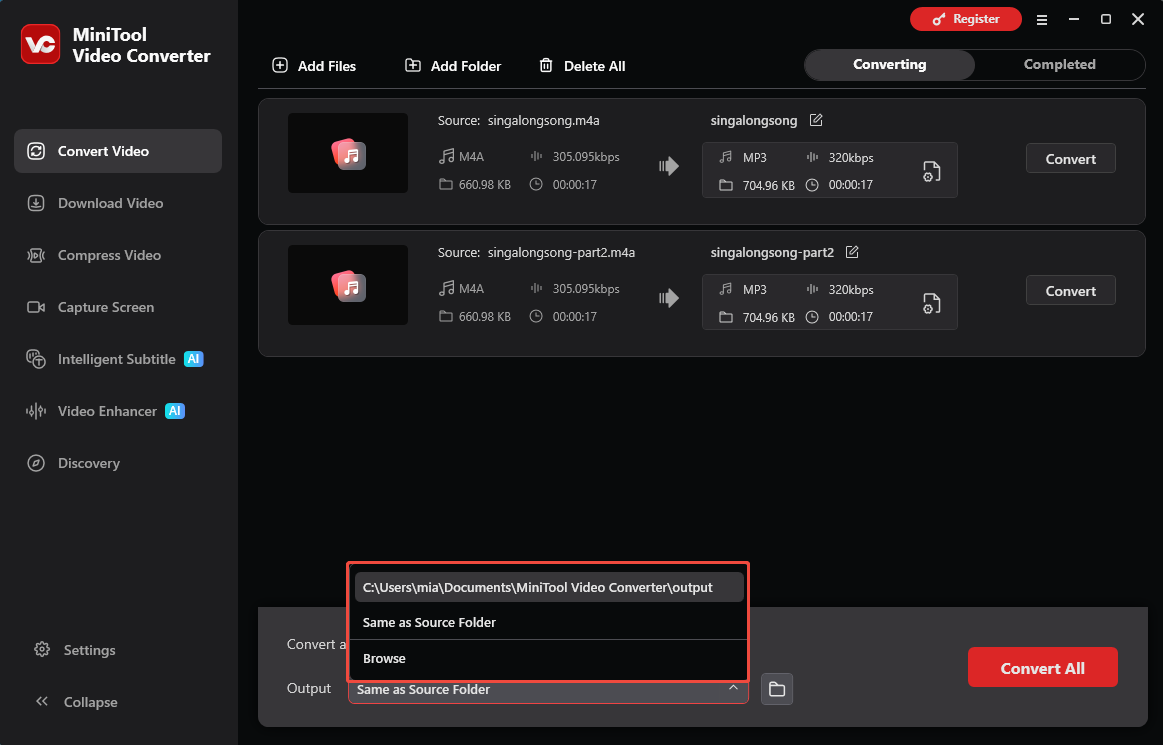Click the singalongsong.m4a audio thumbnail

click(348, 153)
